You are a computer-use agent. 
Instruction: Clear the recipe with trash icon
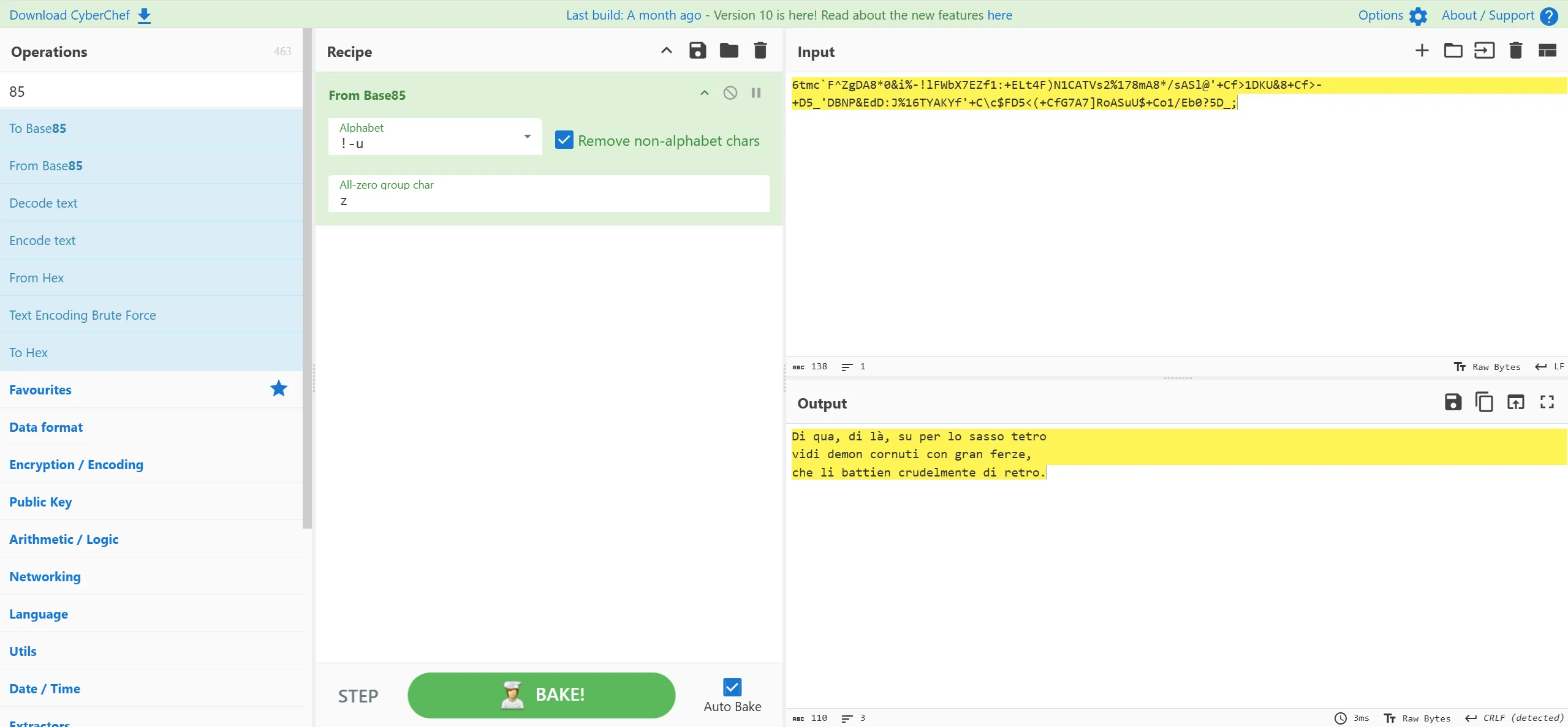[760, 51]
